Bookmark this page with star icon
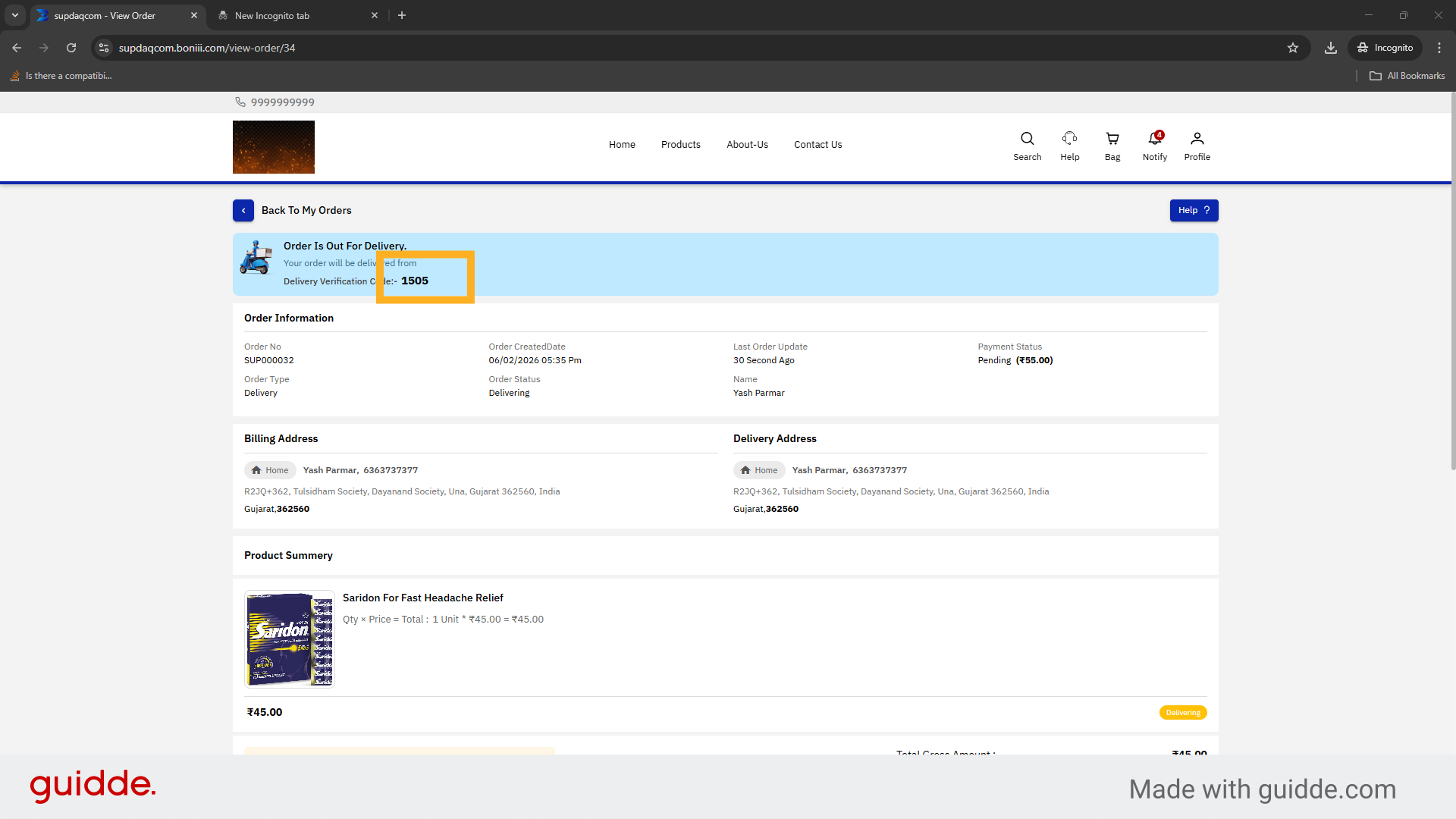 click(x=1293, y=48)
